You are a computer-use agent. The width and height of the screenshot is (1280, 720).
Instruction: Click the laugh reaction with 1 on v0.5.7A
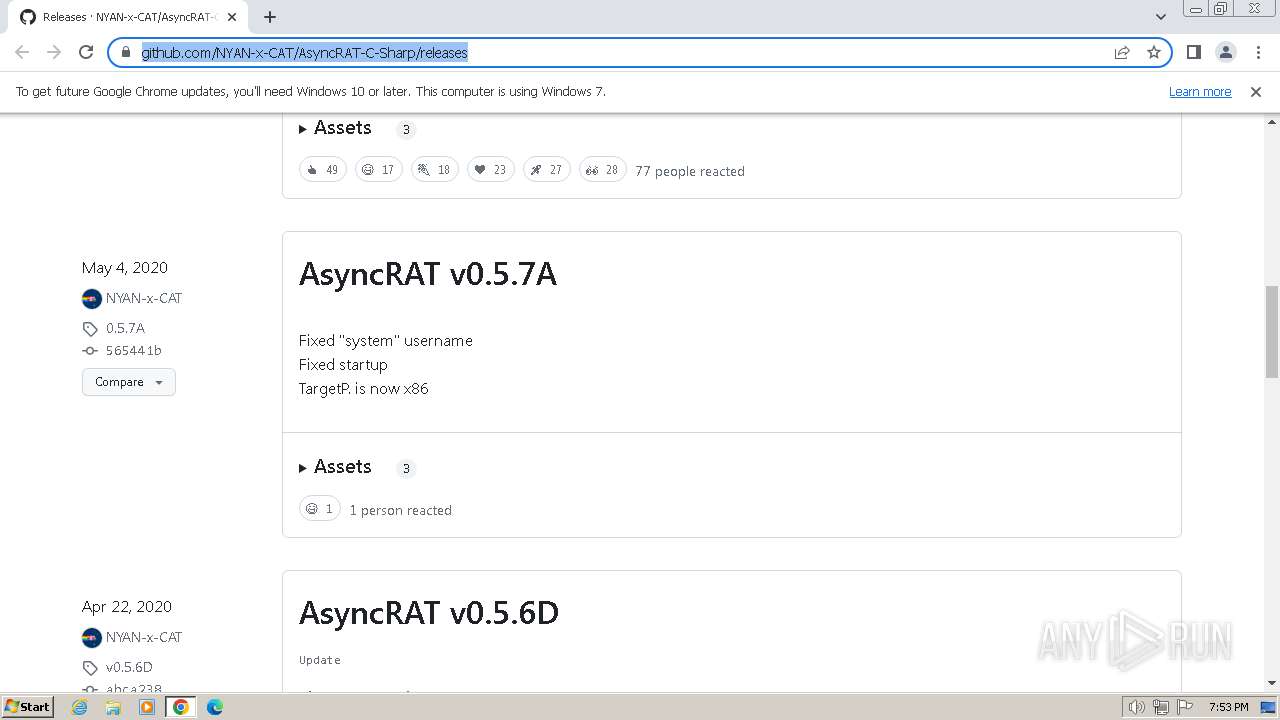pyautogui.click(x=320, y=509)
